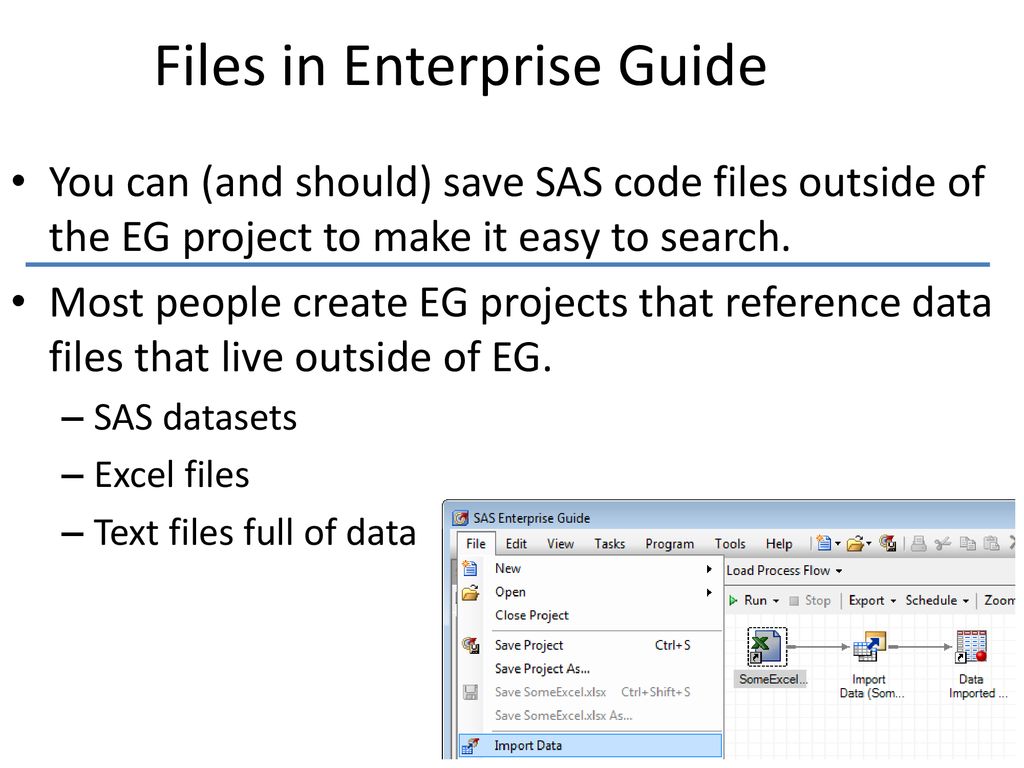Screen dimensions: 1024x768
Task: Open the File menu
Action: click(475, 543)
